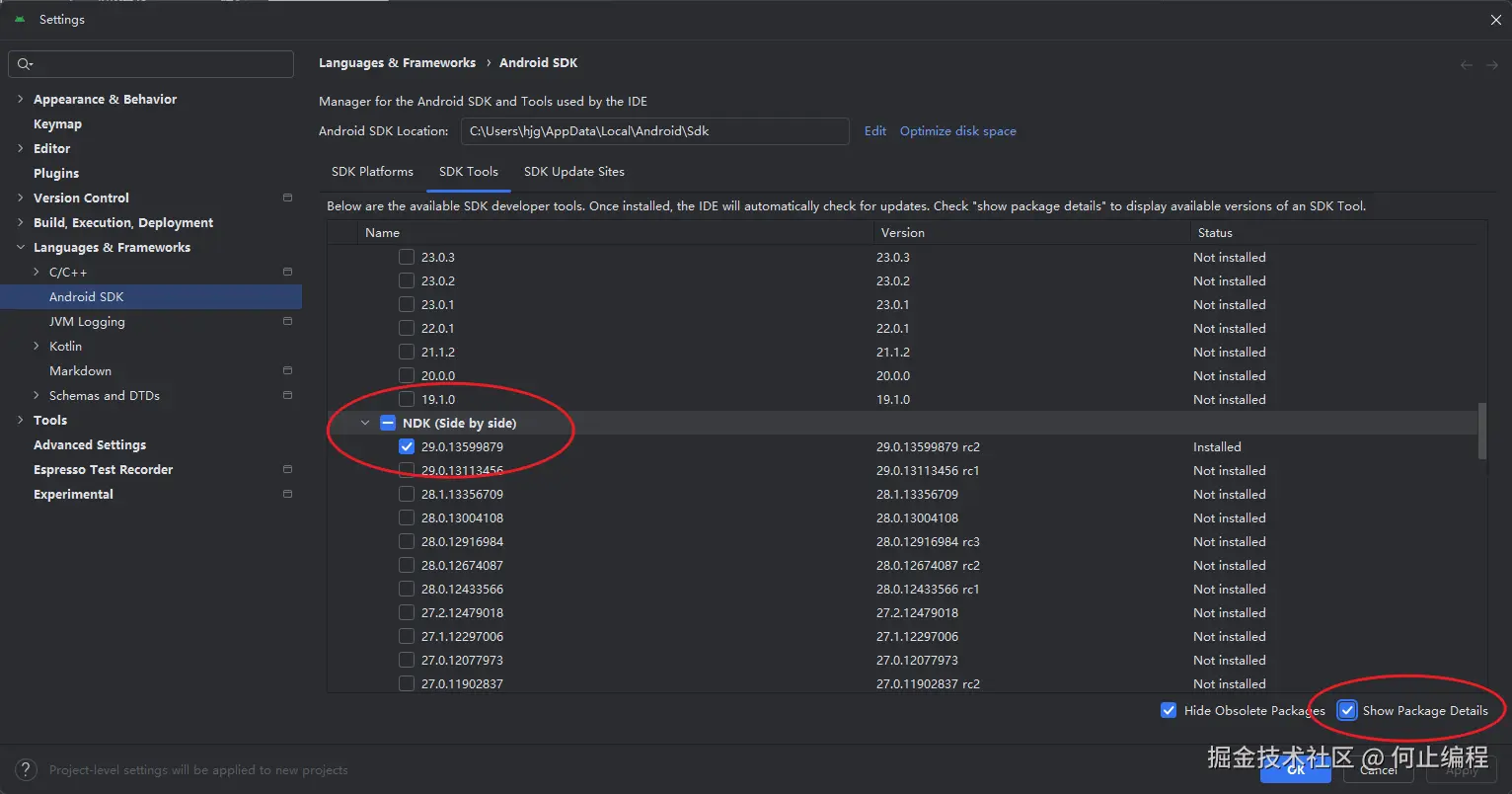Click the Edit link for SDK location
1512x794 pixels.
pos(875,130)
